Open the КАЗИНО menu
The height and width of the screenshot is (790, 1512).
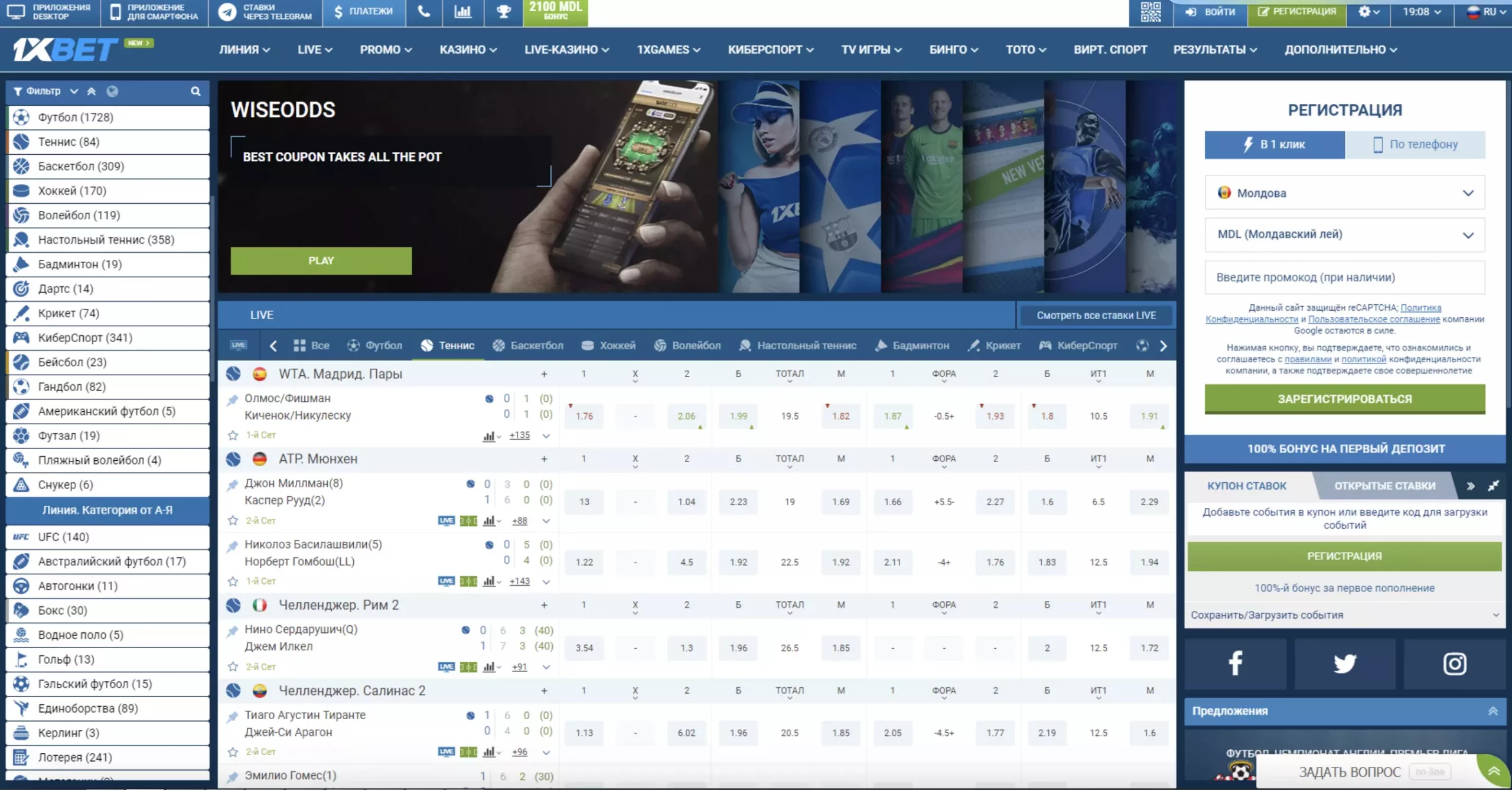[468, 50]
